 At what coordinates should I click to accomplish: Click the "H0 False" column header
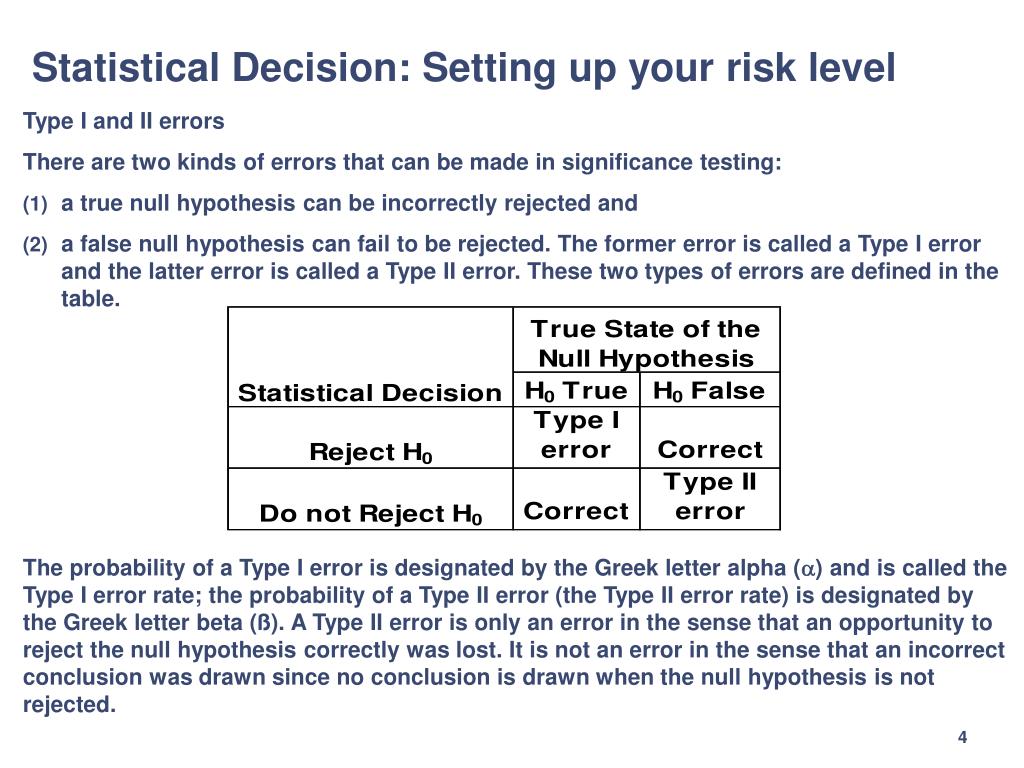709,391
